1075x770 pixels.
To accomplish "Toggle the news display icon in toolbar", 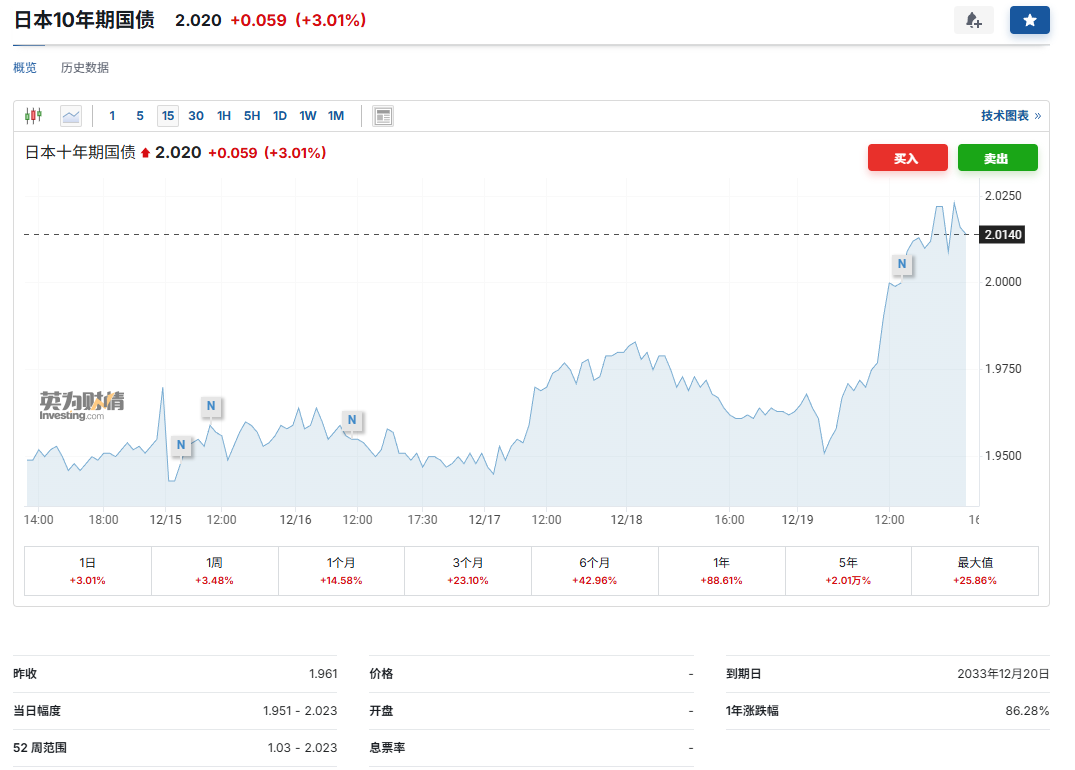I will click(x=383, y=116).
